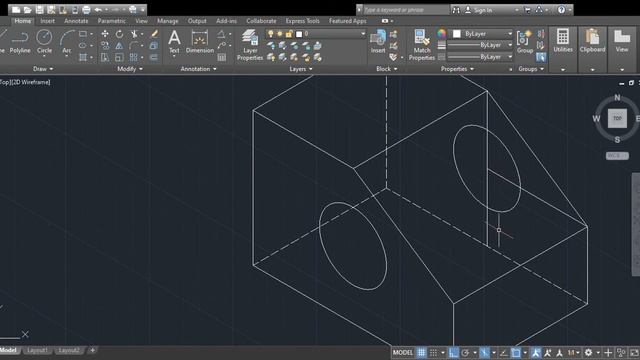Click the Plot printer icon in quick access
640x360 pixels.
pyautogui.click(x=86, y=9)
